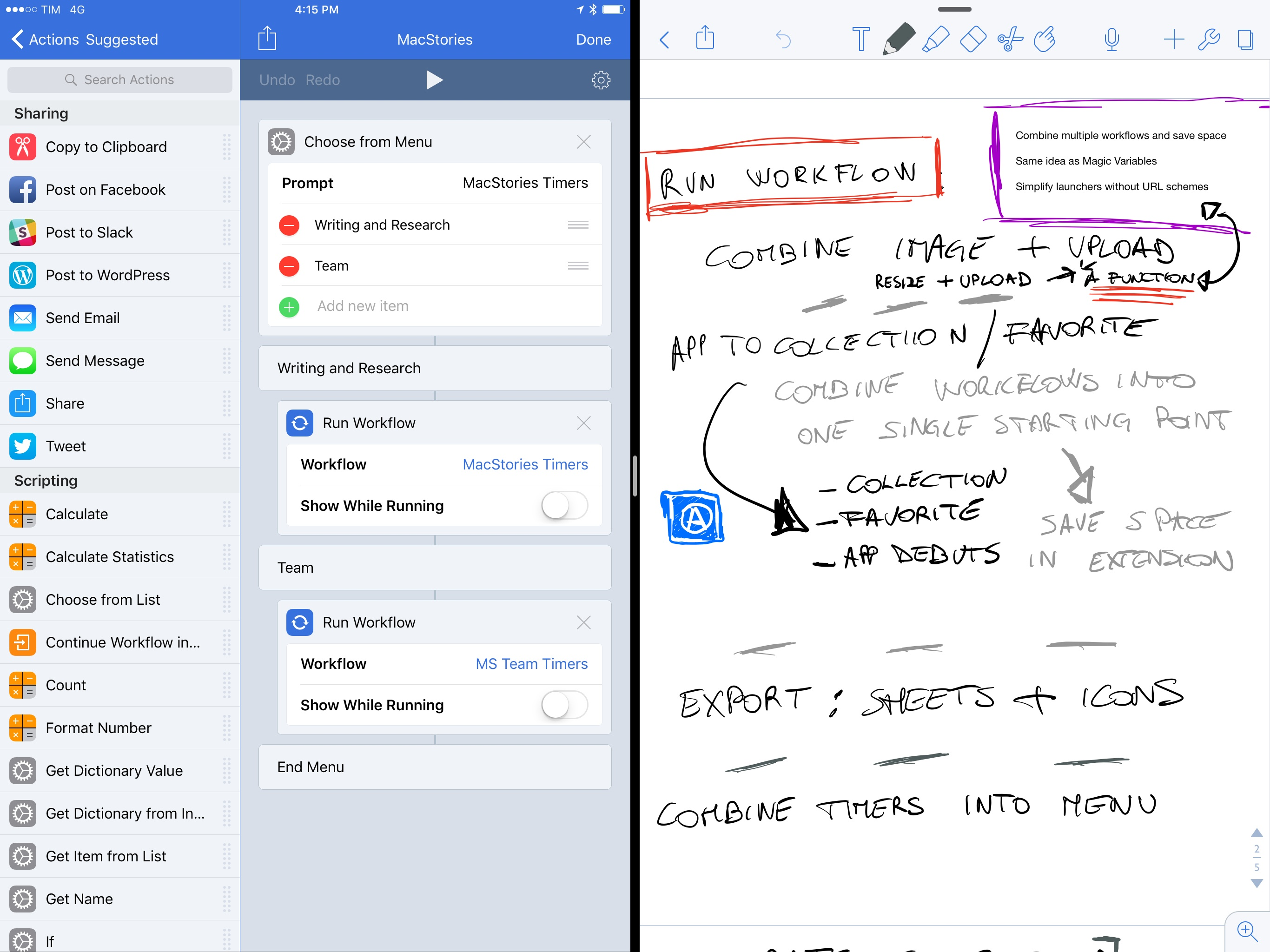This screenshot has height=952, width=1270.
Task: Select the Sharing section in actions sidebar
Action: [40, 112]
